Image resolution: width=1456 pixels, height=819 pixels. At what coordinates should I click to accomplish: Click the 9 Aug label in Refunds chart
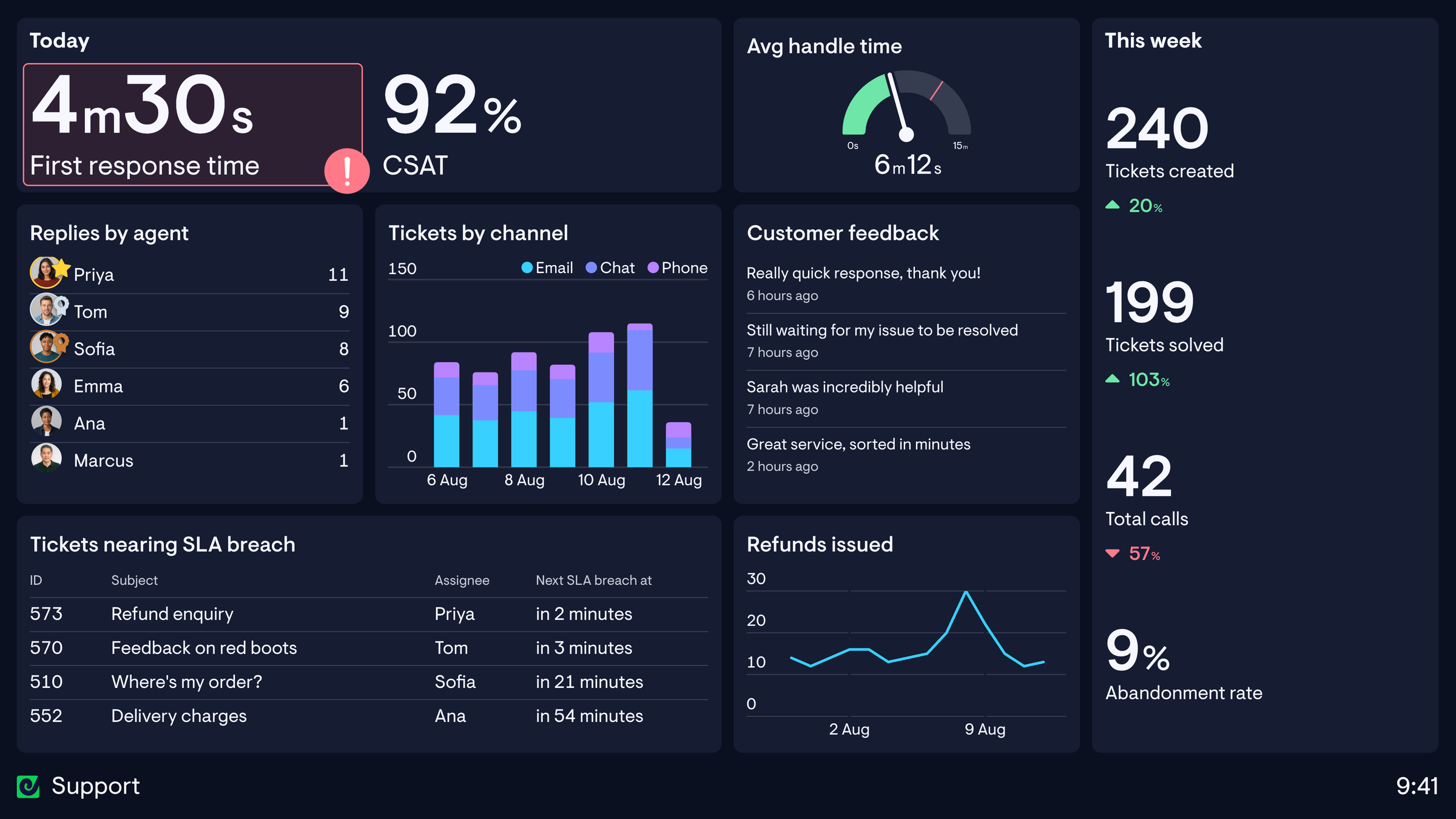click(985, 729)
